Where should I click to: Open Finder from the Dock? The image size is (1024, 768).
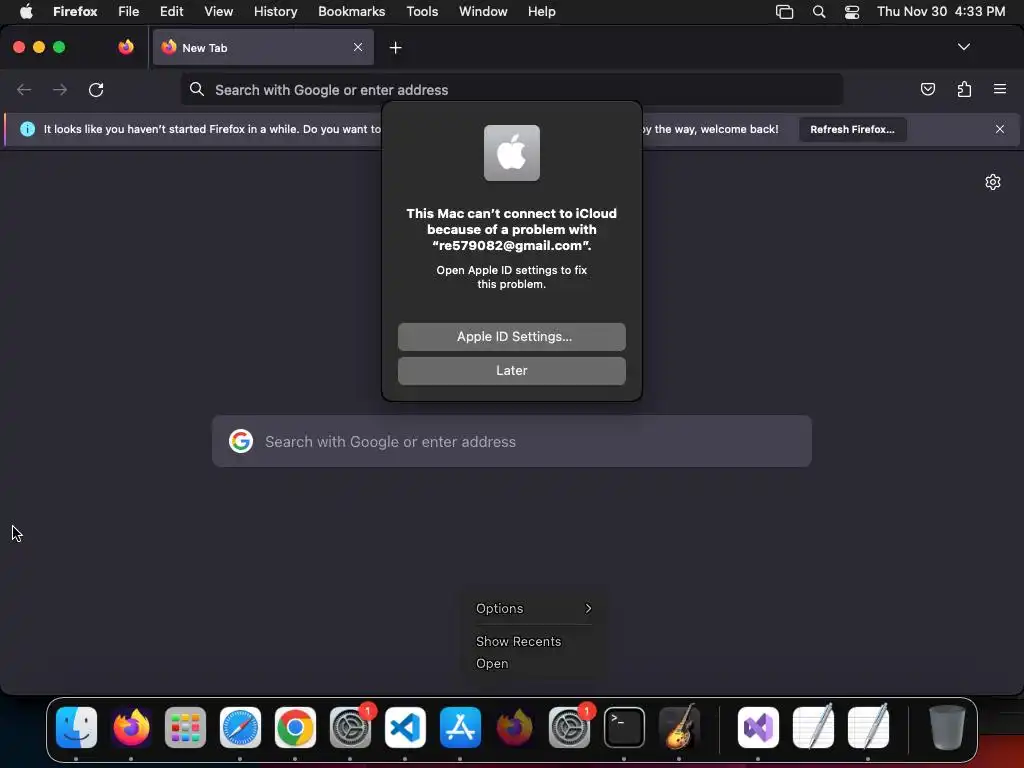pyautogui.click(x=76, y=728)
